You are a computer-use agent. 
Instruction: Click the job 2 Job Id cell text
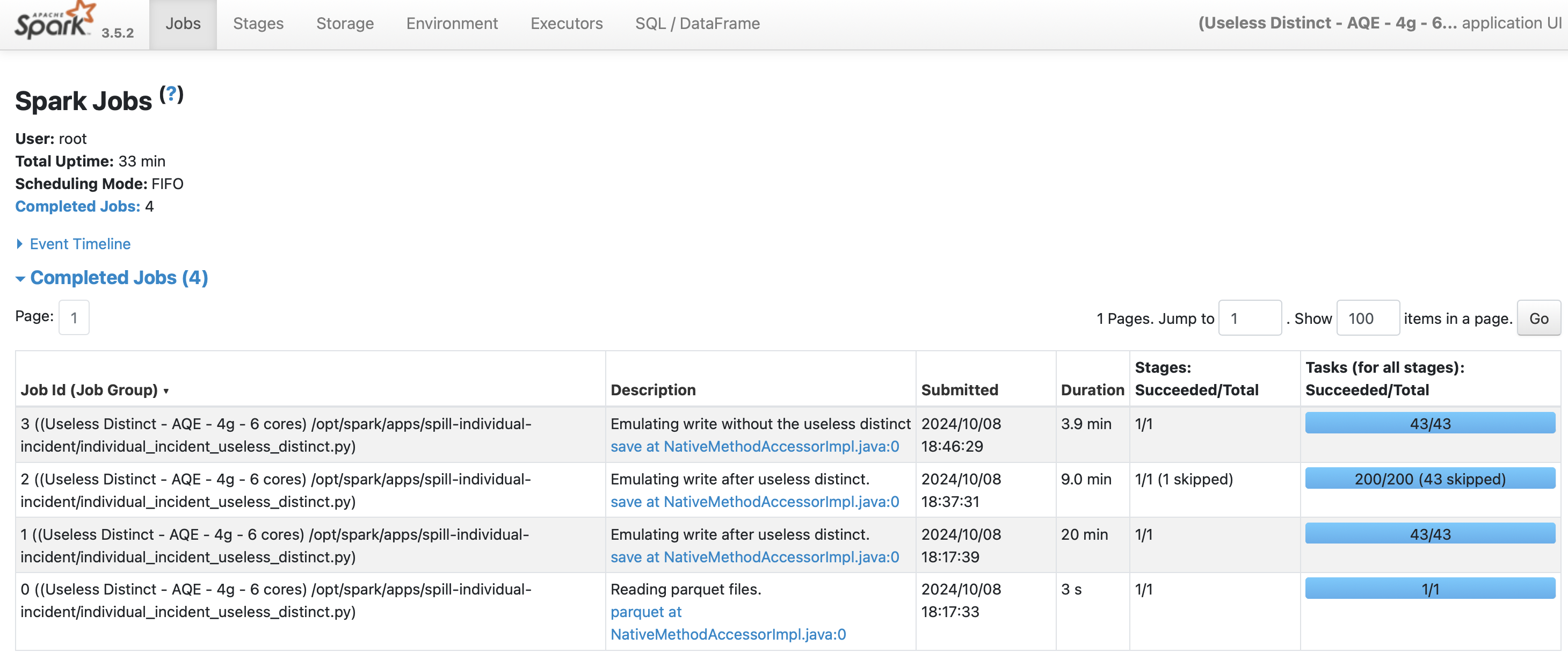(x=275, y=490)
